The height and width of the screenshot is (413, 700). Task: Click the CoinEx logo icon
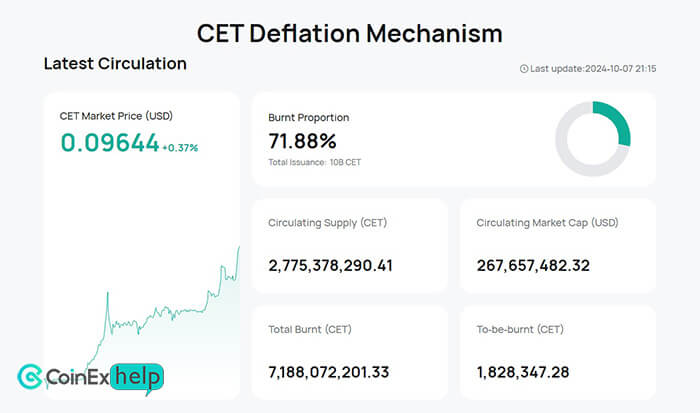pos(32,377)
